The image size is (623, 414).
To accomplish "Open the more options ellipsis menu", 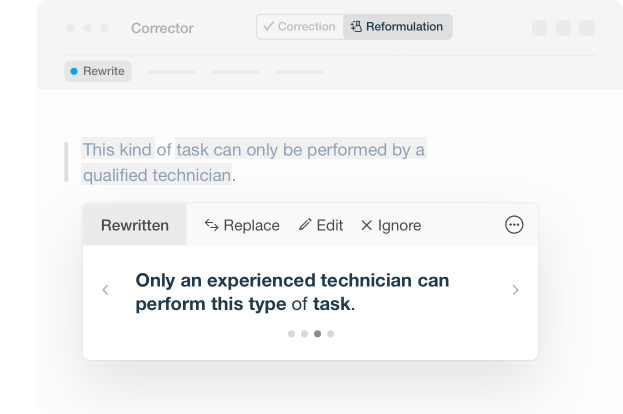I will point(514,225).
